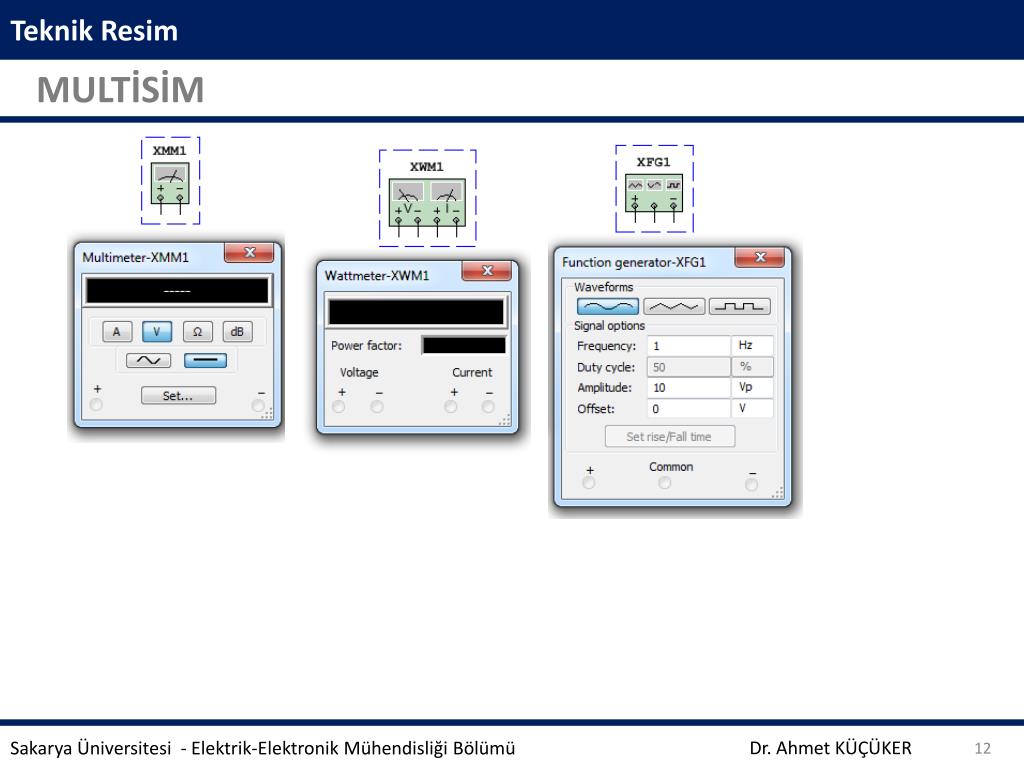Select the XMM1 multimeter instrument icon

pyautogui.click(x=170, y=183)
